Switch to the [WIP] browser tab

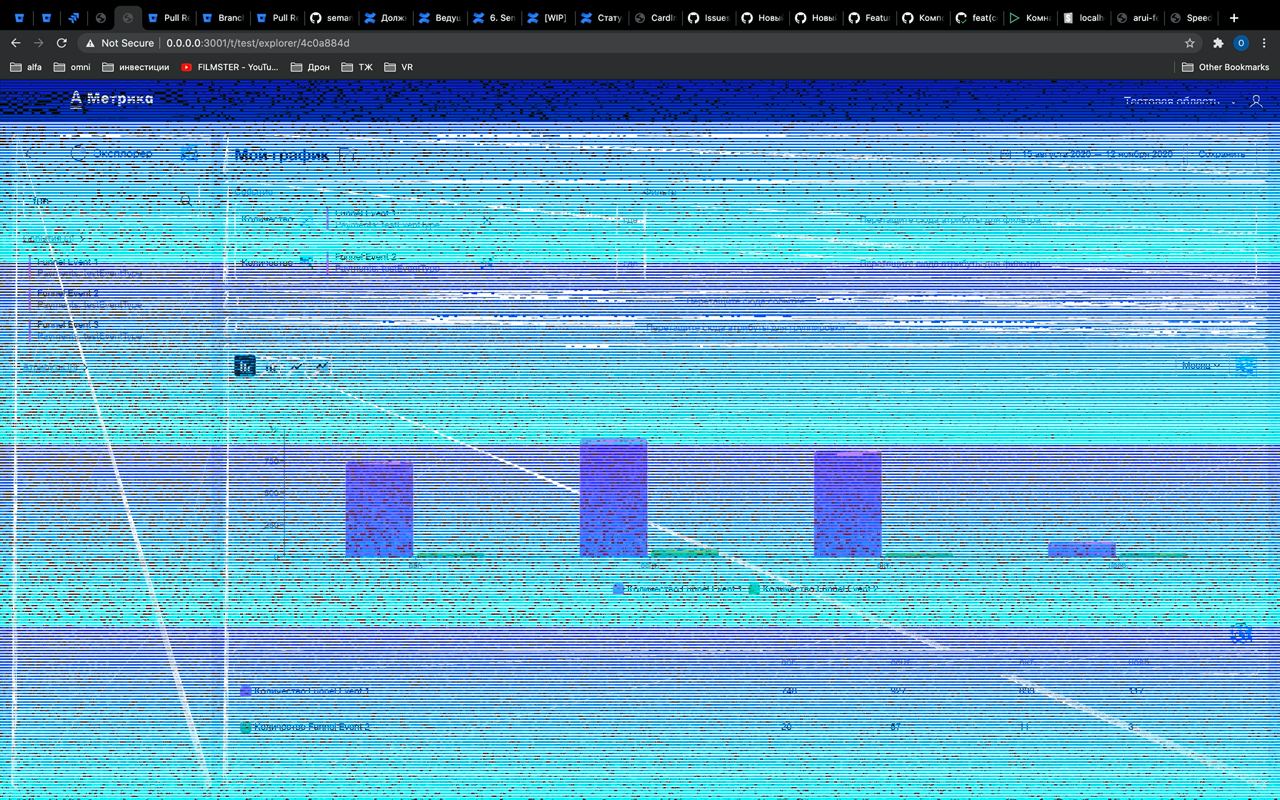(546, 17)
